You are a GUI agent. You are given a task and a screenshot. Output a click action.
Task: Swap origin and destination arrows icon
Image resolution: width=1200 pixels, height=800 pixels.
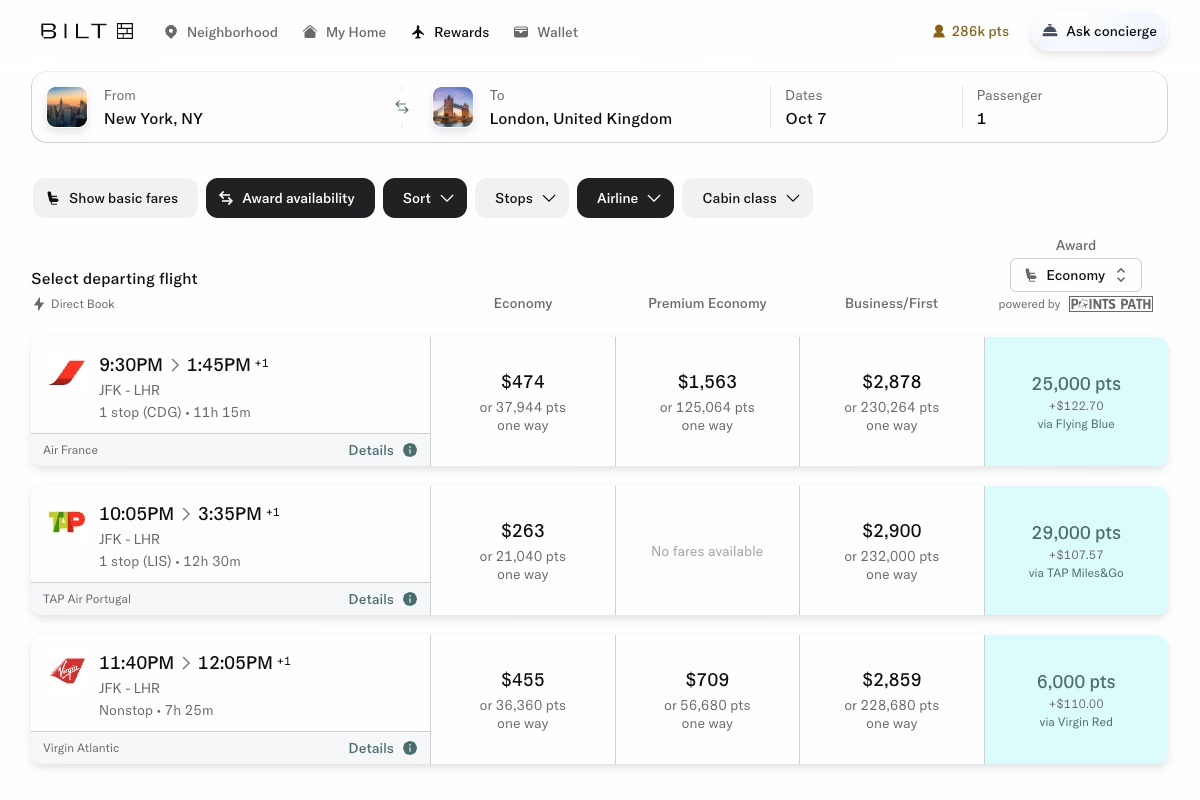(401, 107)
